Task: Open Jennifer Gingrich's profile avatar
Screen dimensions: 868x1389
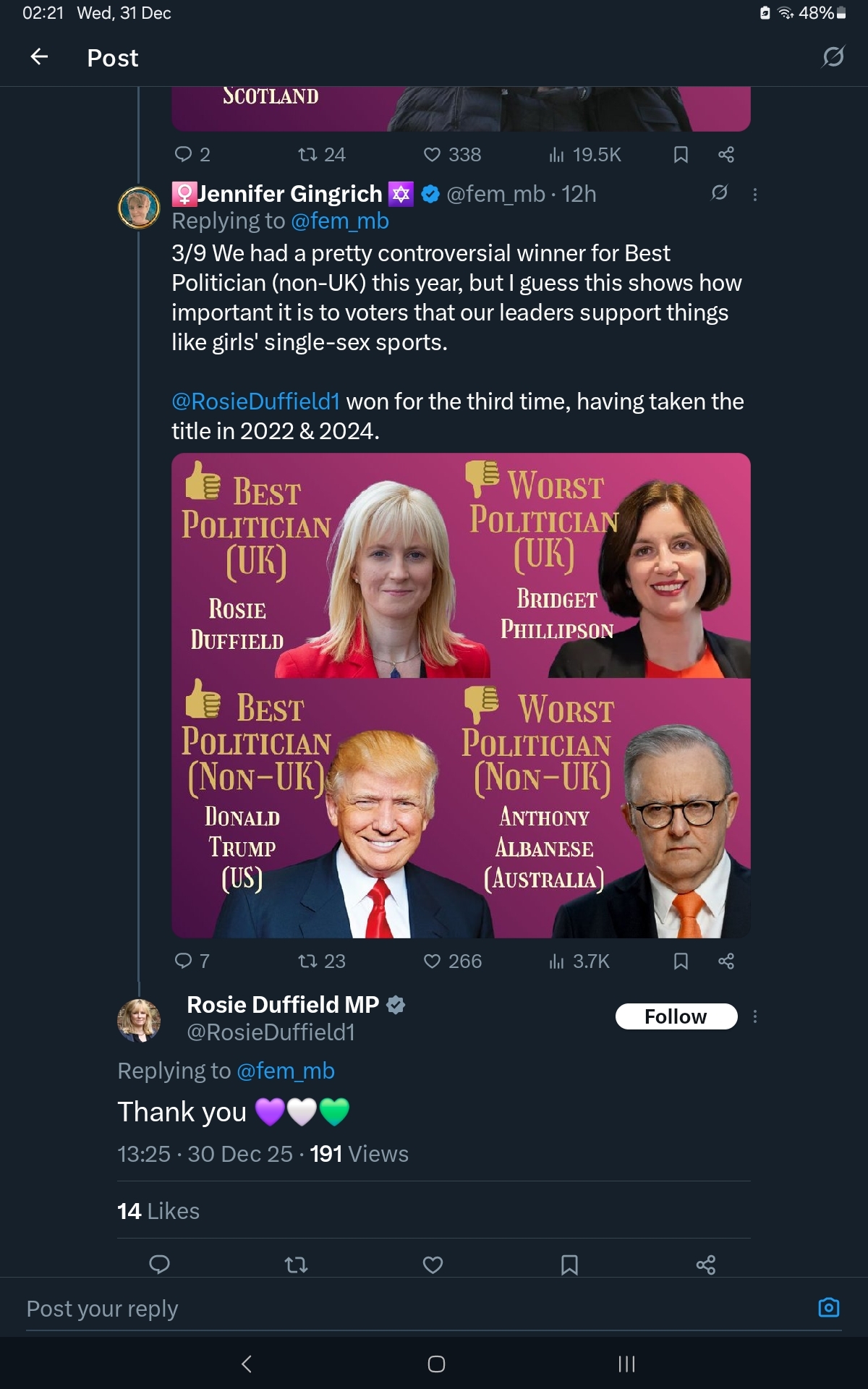Action: pyautogui.click(x=139, y=208)
